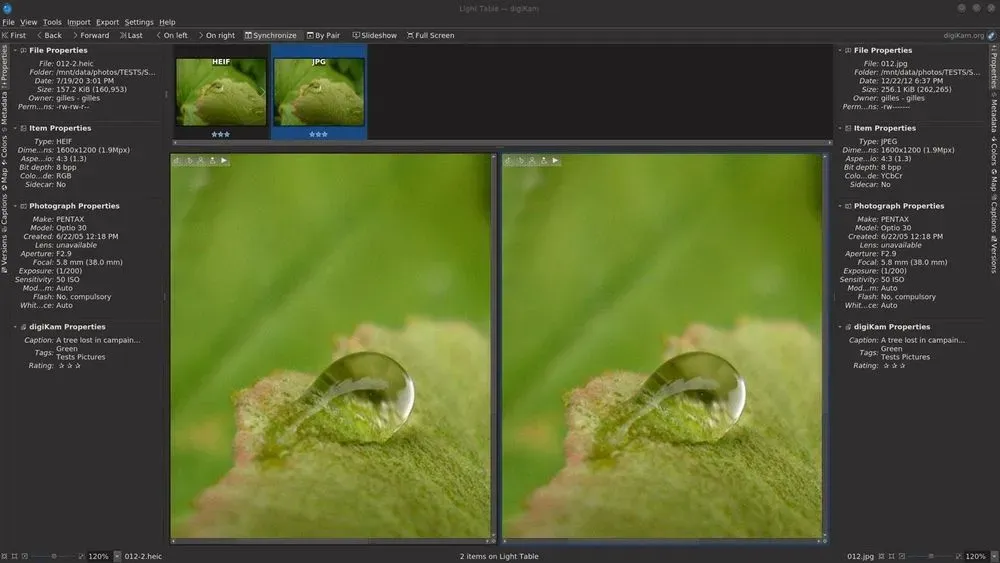Screen dimensions: 1000x563
Task: Collapse right digiKam Properties section
Action: point(840,326)
